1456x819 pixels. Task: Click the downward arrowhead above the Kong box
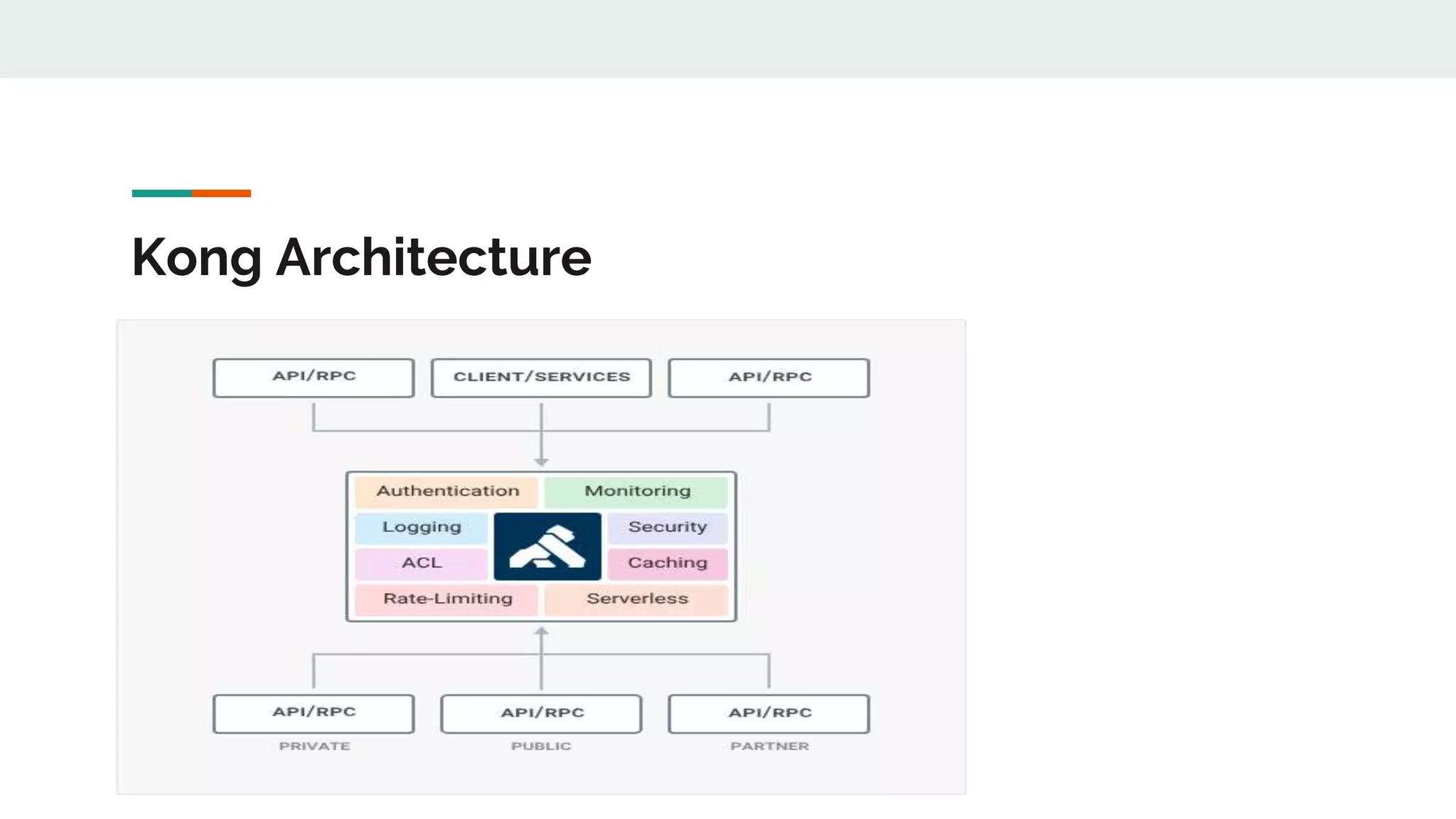pyautogui.click(x=541, y=462)
